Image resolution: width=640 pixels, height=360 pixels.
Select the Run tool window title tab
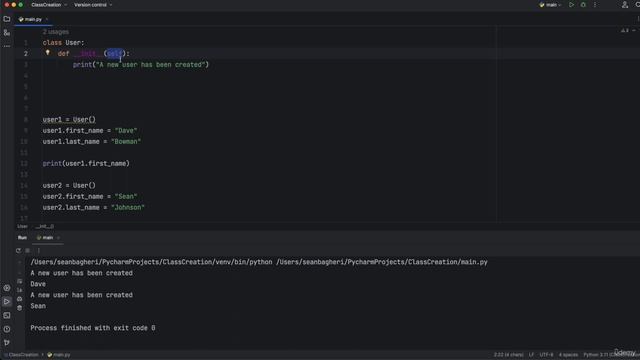[22, 238]
